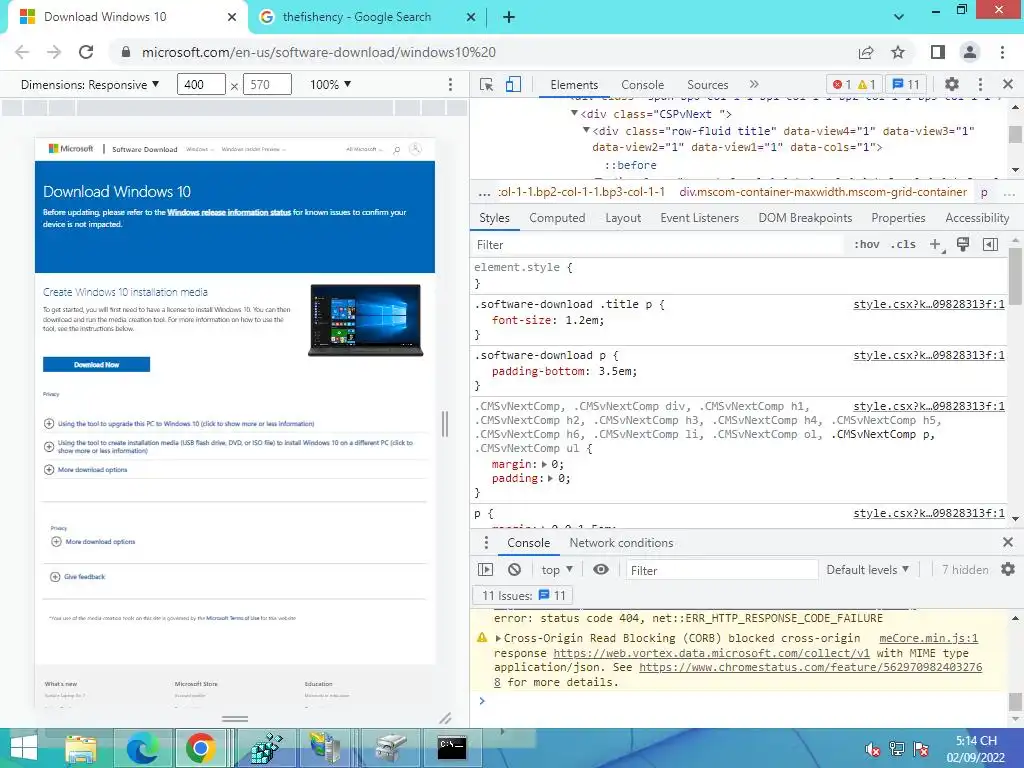Create live expression with the eye icon
The image size is (1024, 768).
(600, 569)
